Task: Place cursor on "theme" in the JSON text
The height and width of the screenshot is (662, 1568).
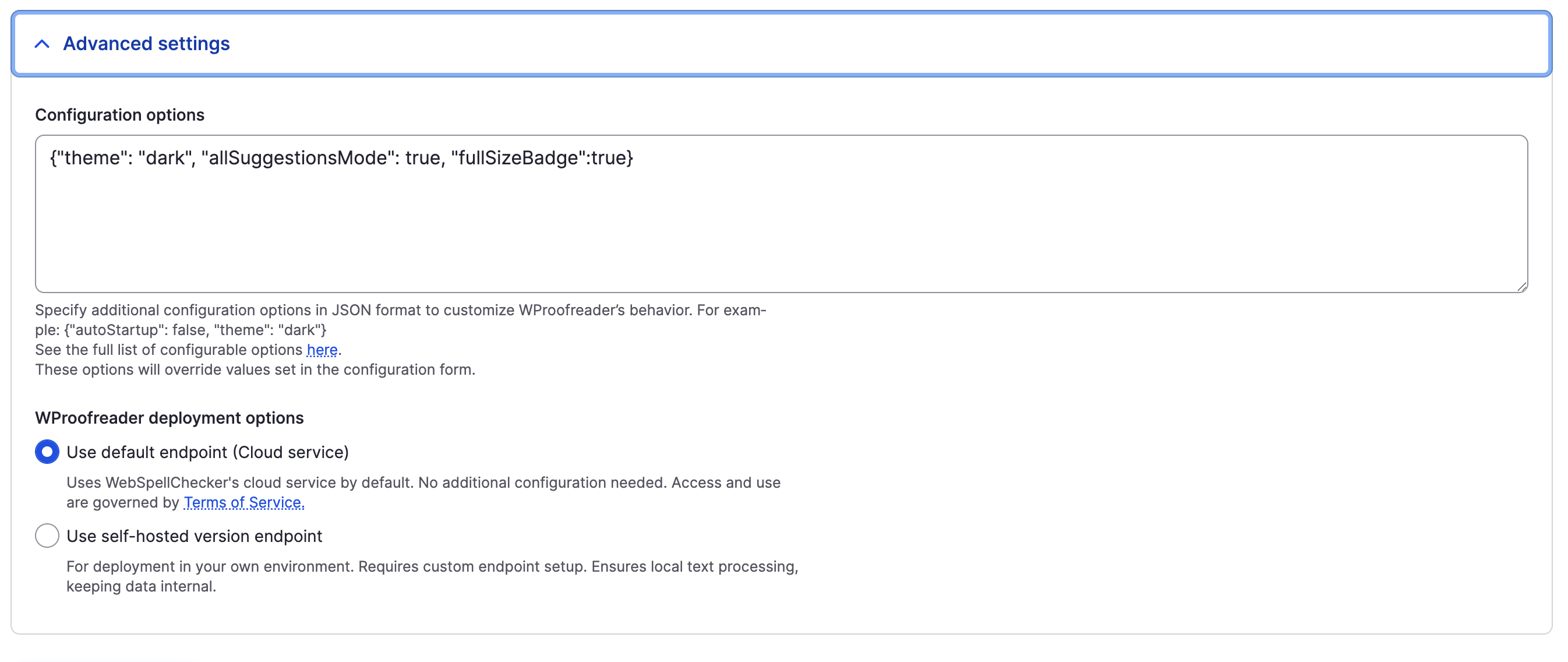Action: click(91, 159)
